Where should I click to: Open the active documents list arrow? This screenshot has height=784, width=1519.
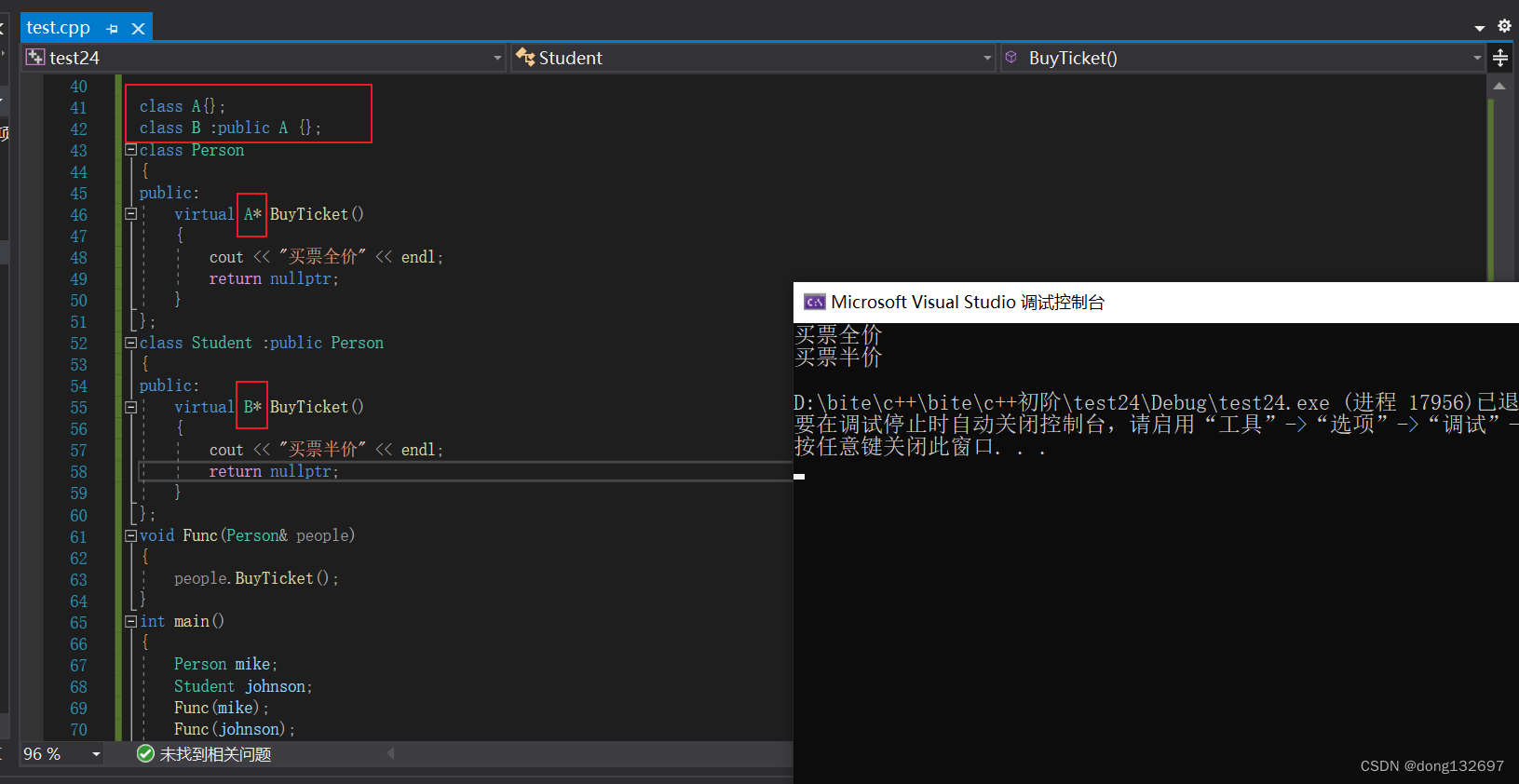(x=1479, y=28)
